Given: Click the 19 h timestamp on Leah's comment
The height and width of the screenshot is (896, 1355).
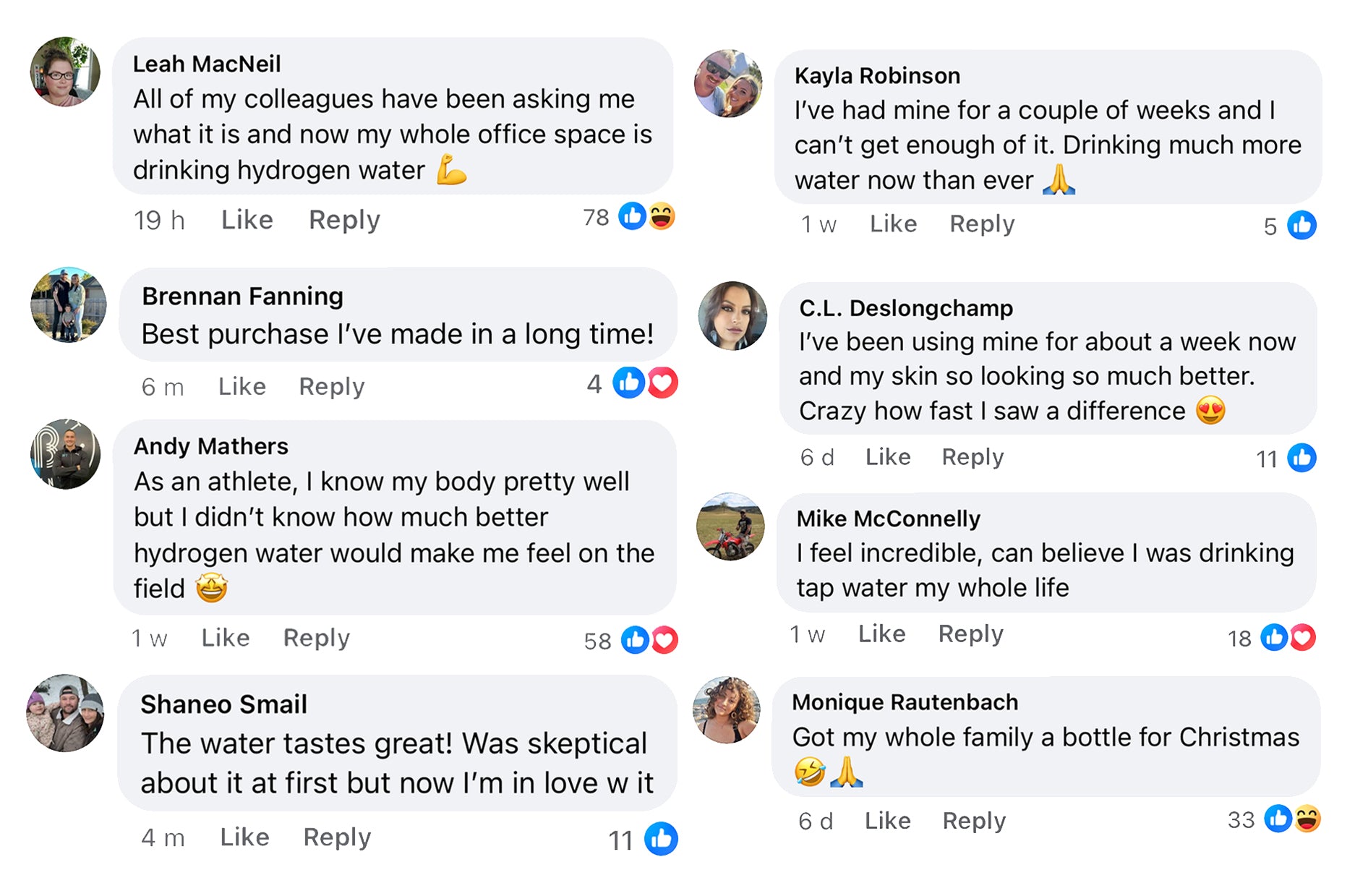Looking at the screenshot, I should tap(159, 220).
